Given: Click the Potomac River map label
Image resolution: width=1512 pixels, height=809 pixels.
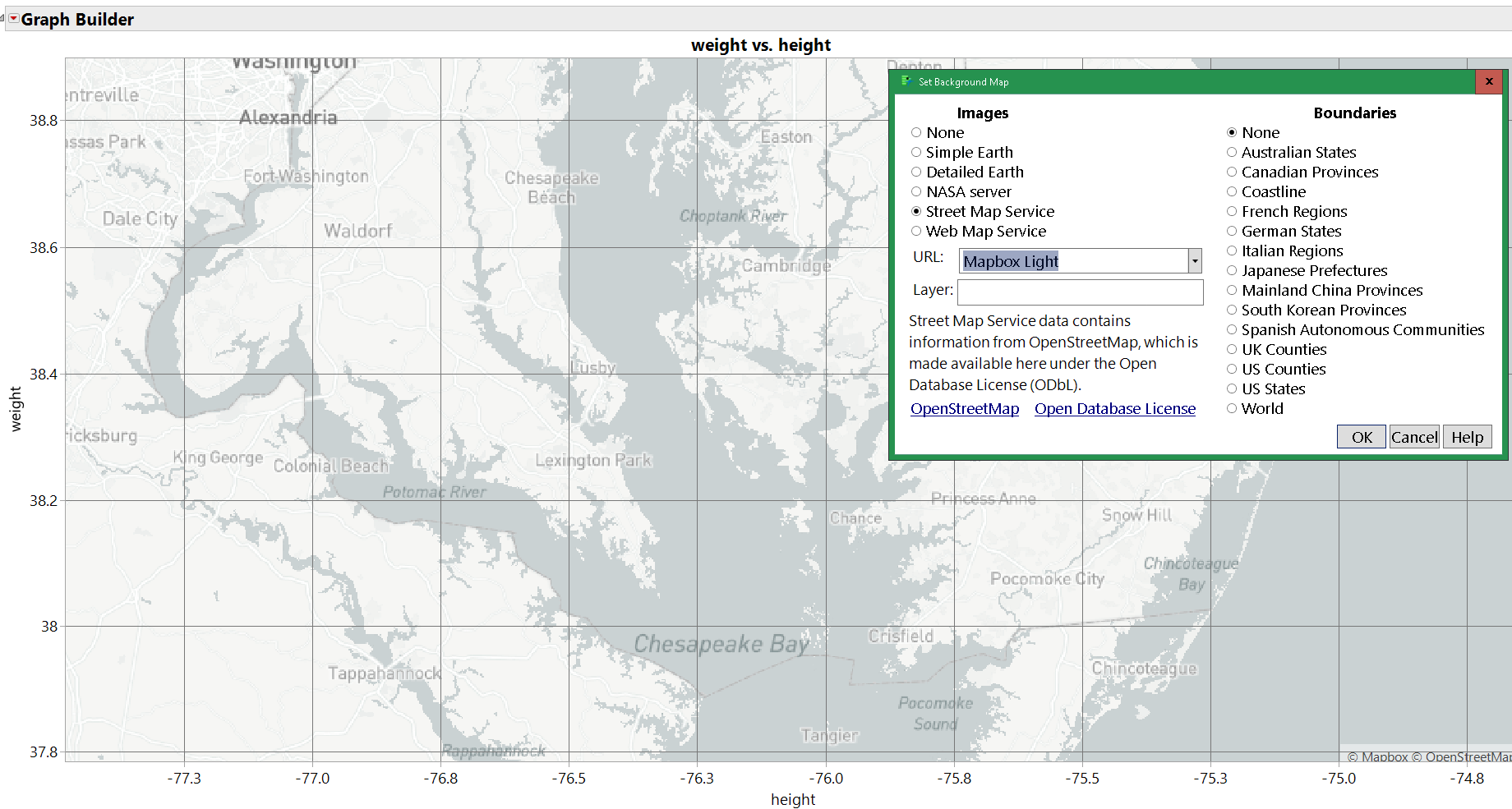Looking at the screenshot, I should (435, 492).
